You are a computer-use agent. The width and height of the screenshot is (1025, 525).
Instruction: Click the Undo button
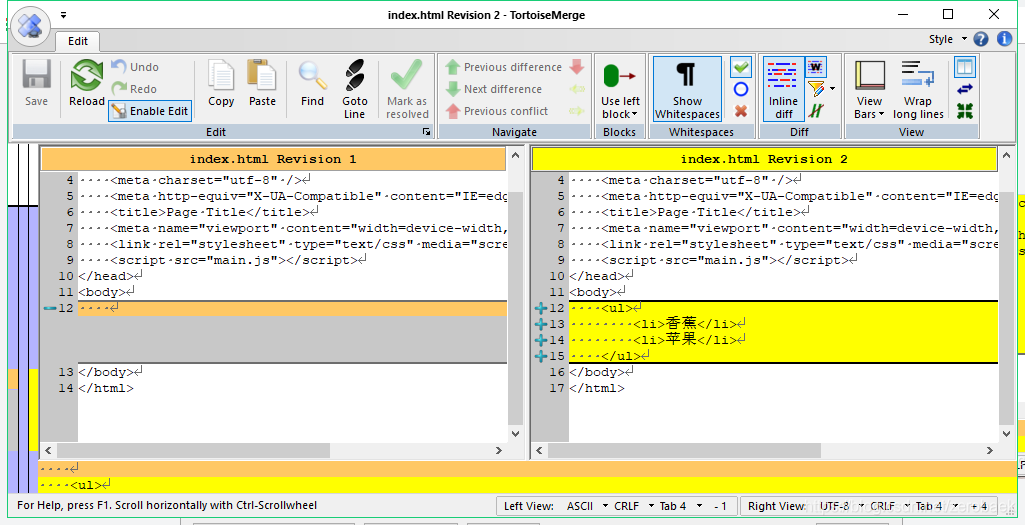[135, 67]
